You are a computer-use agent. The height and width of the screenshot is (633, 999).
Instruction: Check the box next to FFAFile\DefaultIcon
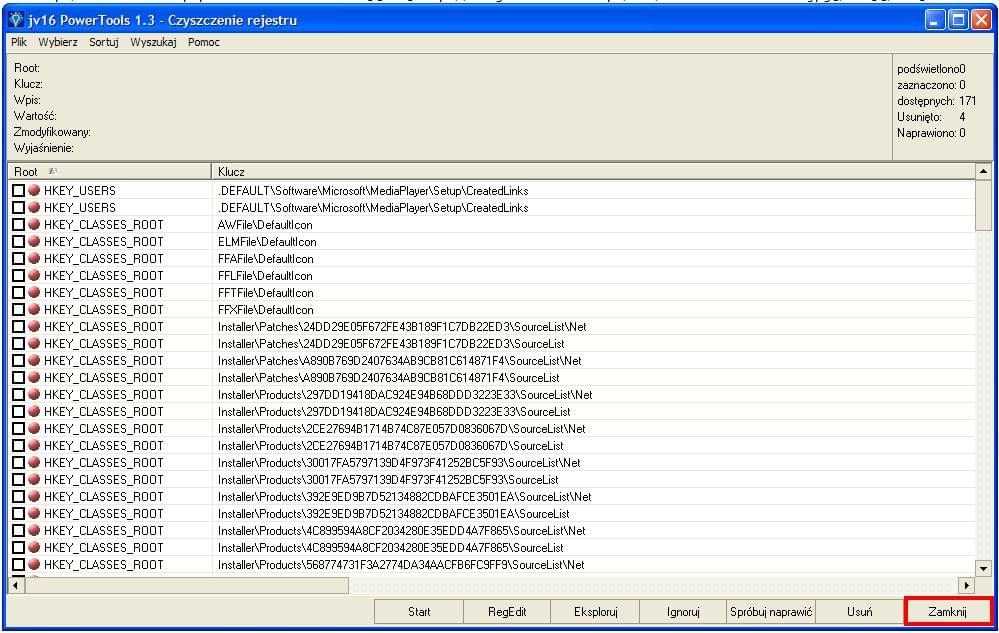(x=18, y=259)
